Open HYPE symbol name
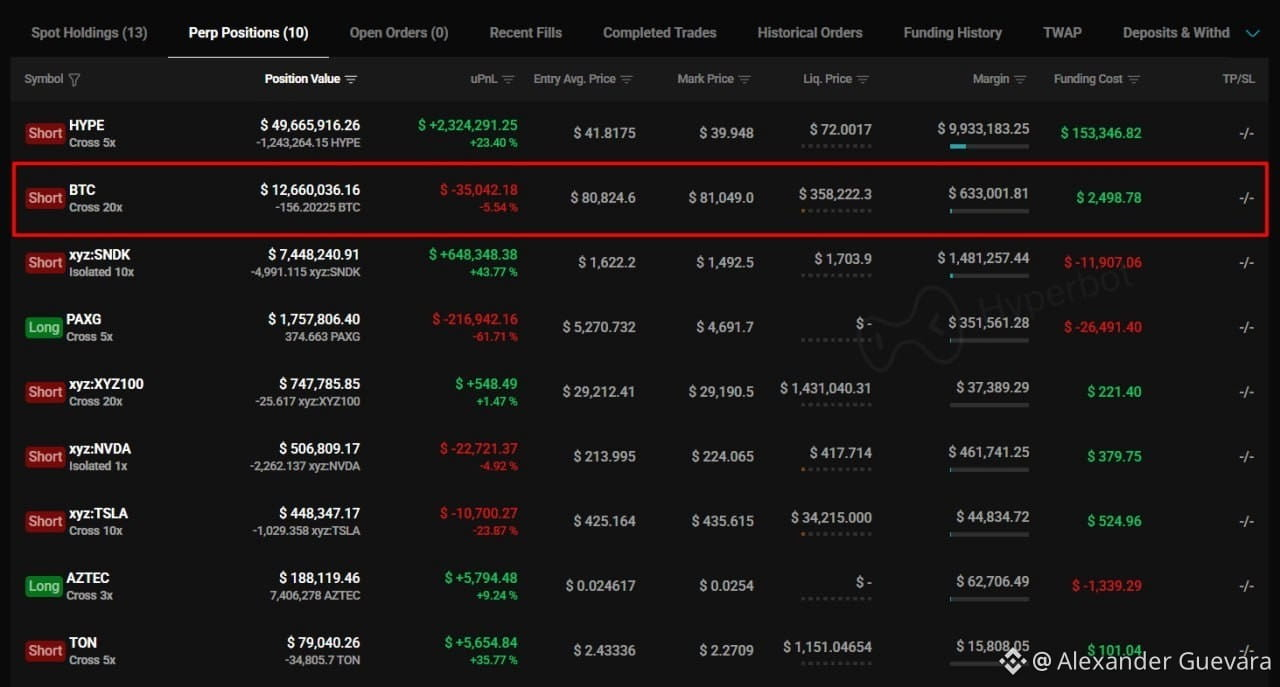 [86, 125]
